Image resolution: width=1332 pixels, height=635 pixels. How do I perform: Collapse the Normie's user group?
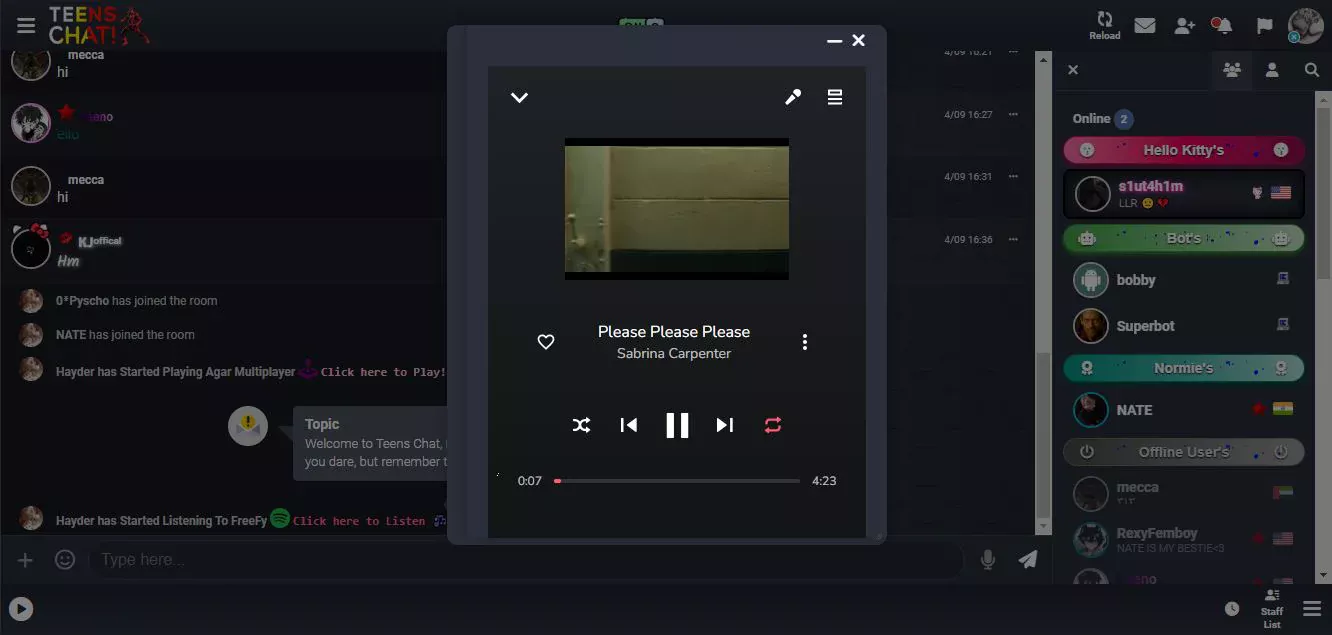(x=1184, y=368)
